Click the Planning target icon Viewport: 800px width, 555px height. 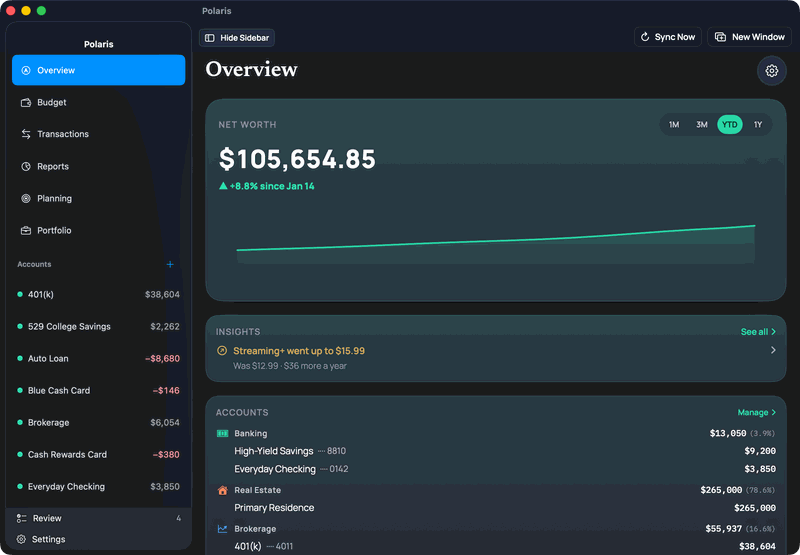[26, 198]
